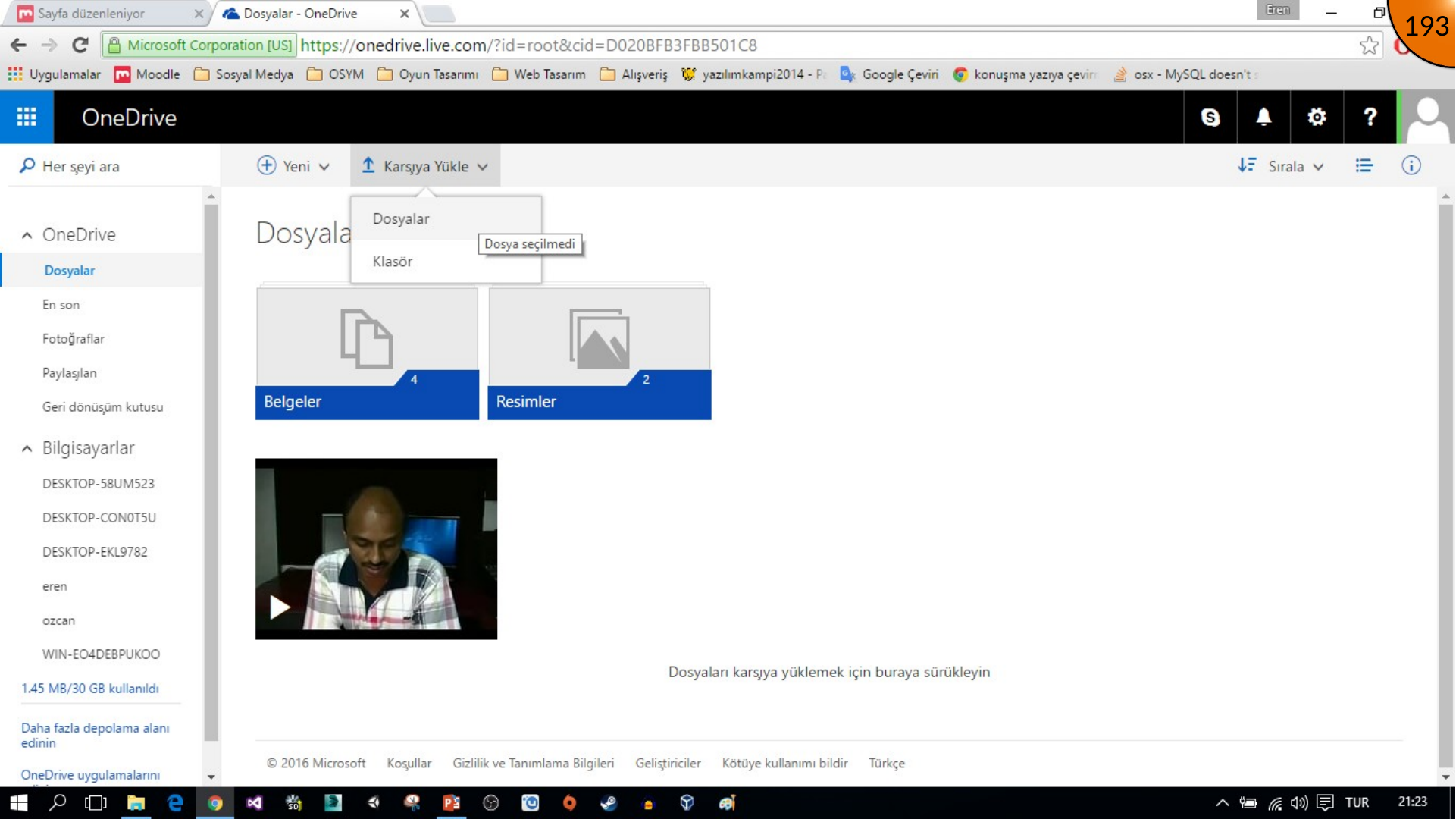Click Kötüye kullanımı bildir link
Image resolution: width=1456 pixels, height=819 pixels.
[784, 763]
